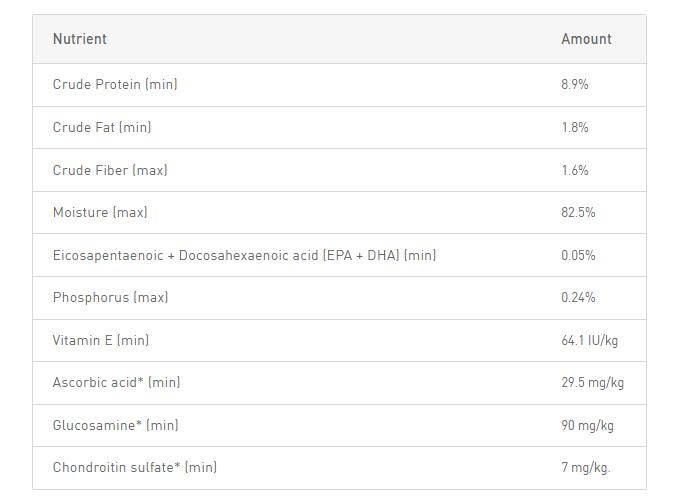Screen dimensions: 677x496
Task: Click the Chondroitin sulfate* (min) label
Action: pos(135,467)
